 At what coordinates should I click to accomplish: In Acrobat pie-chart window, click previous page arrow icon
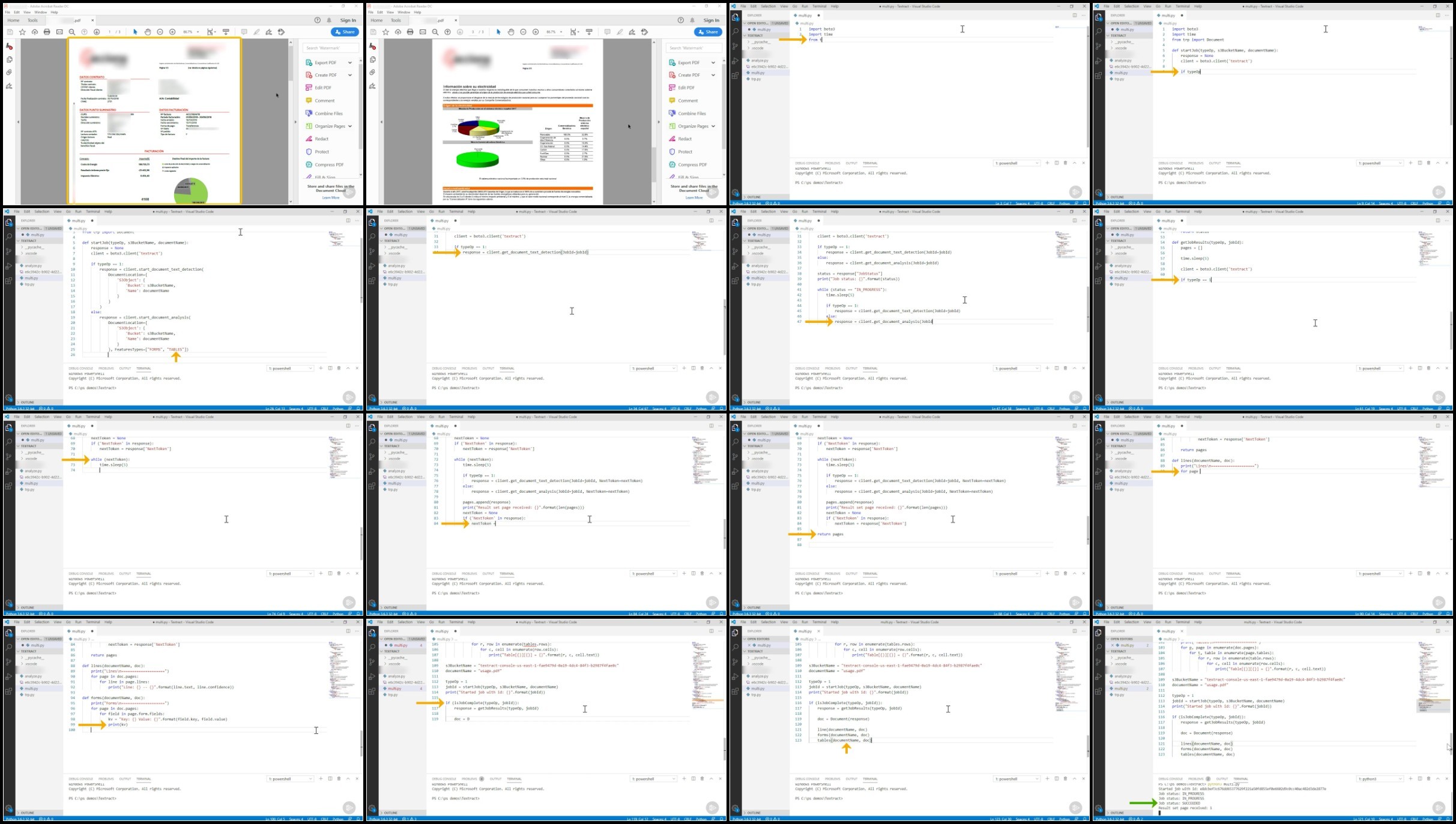447,32
